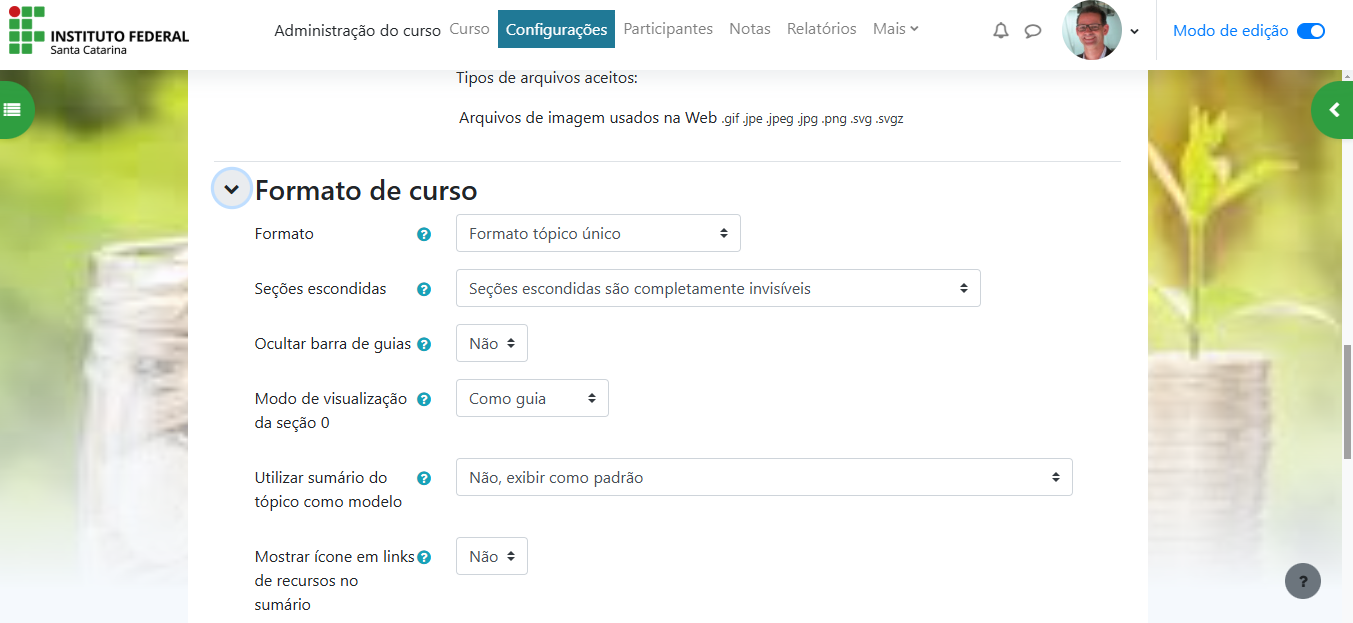The image size is (1353, 623).
Task: Click help icon beside Ocultar barra de guias
Action: click(424, 344)
